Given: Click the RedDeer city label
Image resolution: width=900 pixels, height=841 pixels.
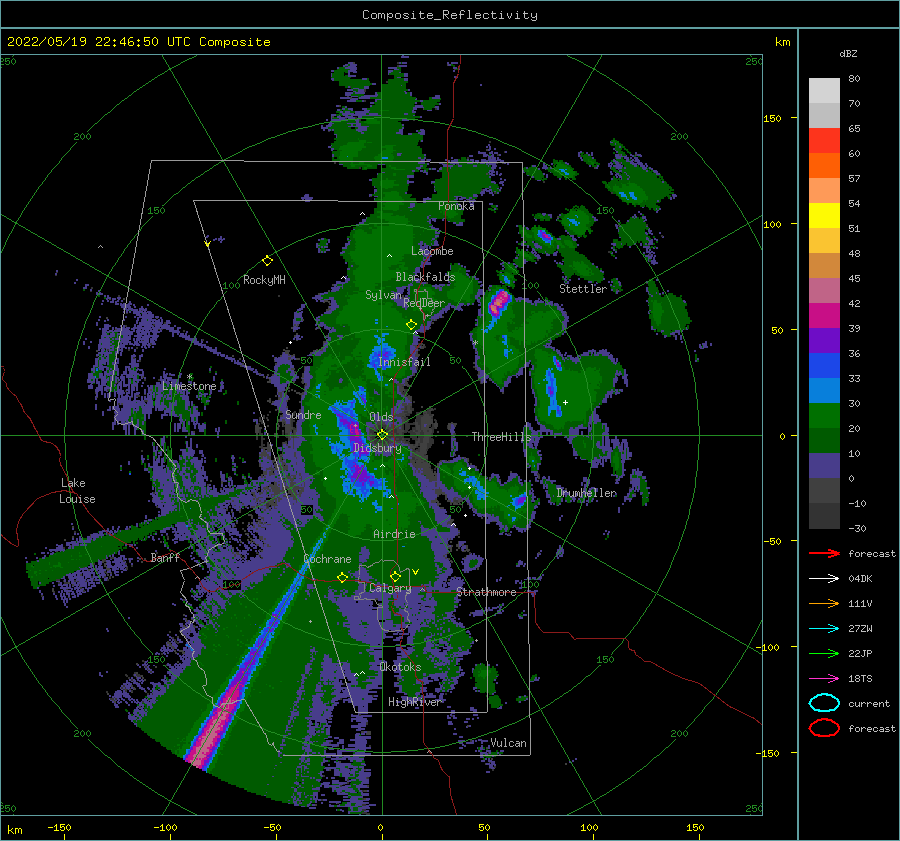Looking at the screenshot, I should click(424, 303).
